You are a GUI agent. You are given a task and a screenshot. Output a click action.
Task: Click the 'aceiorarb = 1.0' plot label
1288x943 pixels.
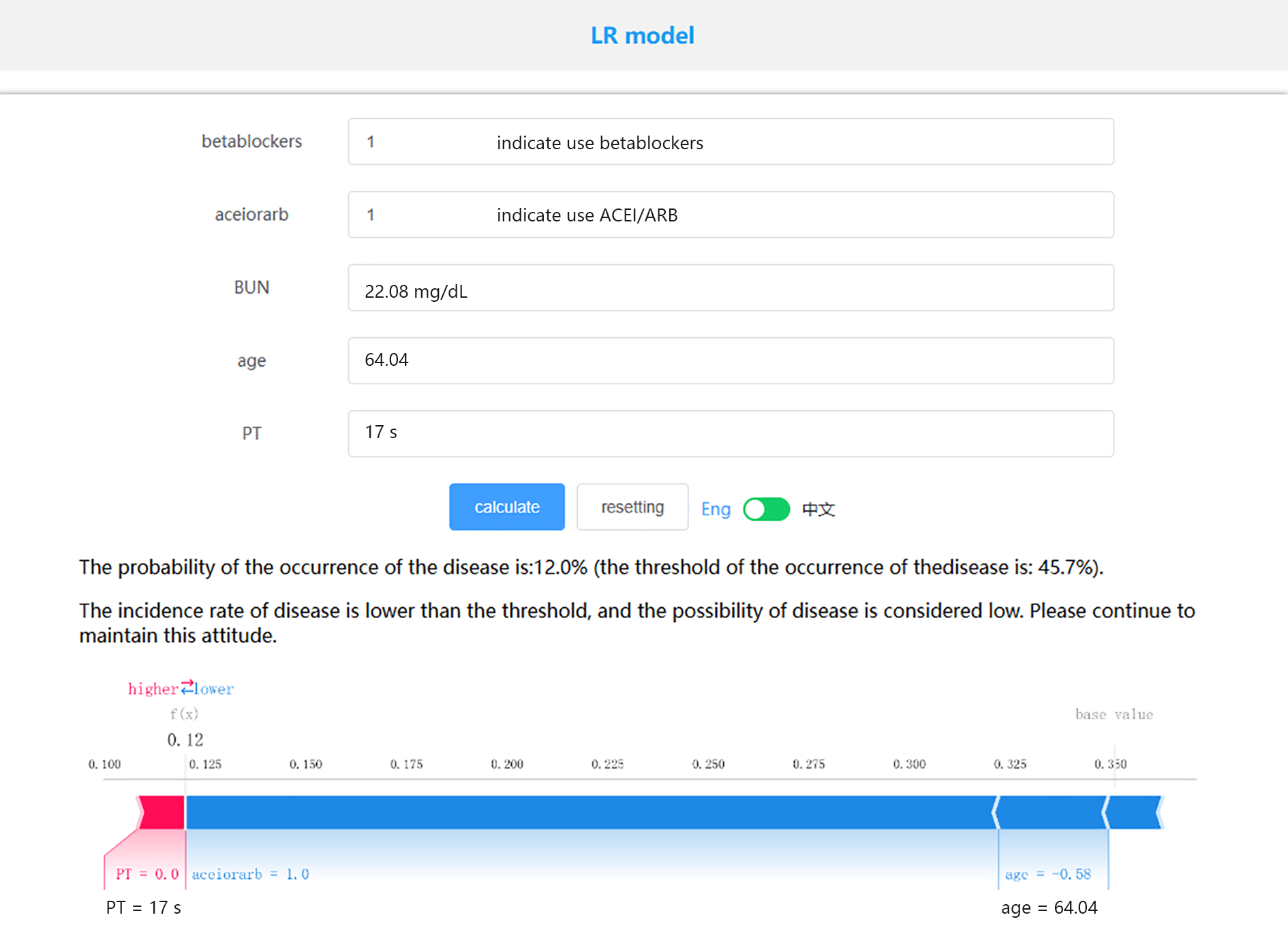click(250, 874)
